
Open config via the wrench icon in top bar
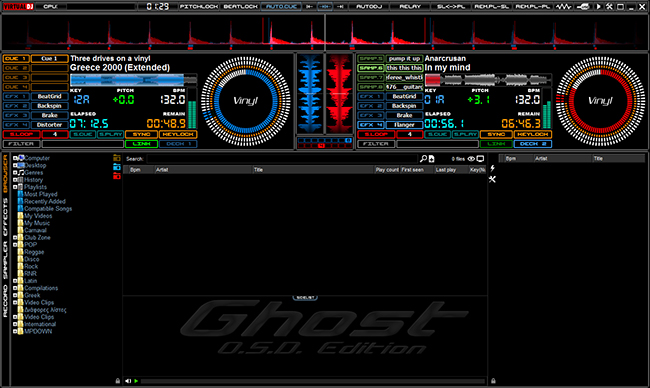(609, 6)
